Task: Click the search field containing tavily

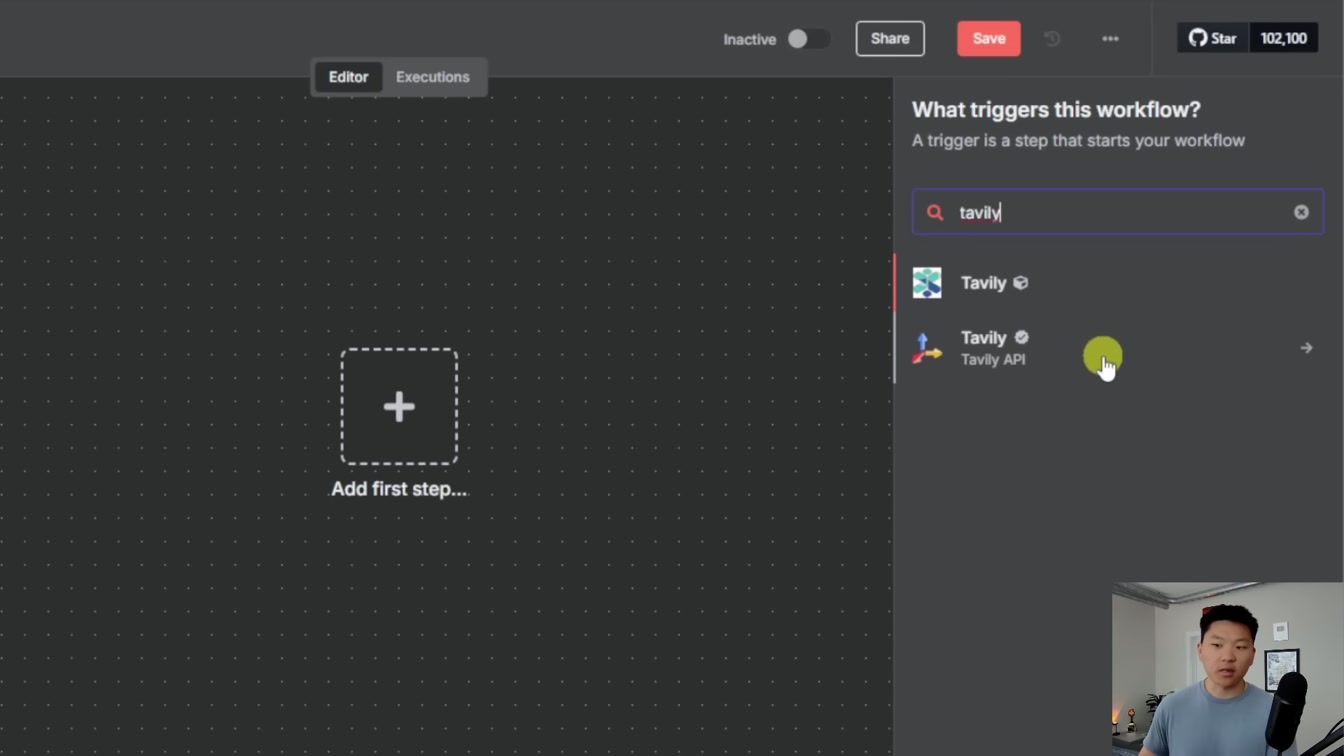Action: (x=1118, y=212)
